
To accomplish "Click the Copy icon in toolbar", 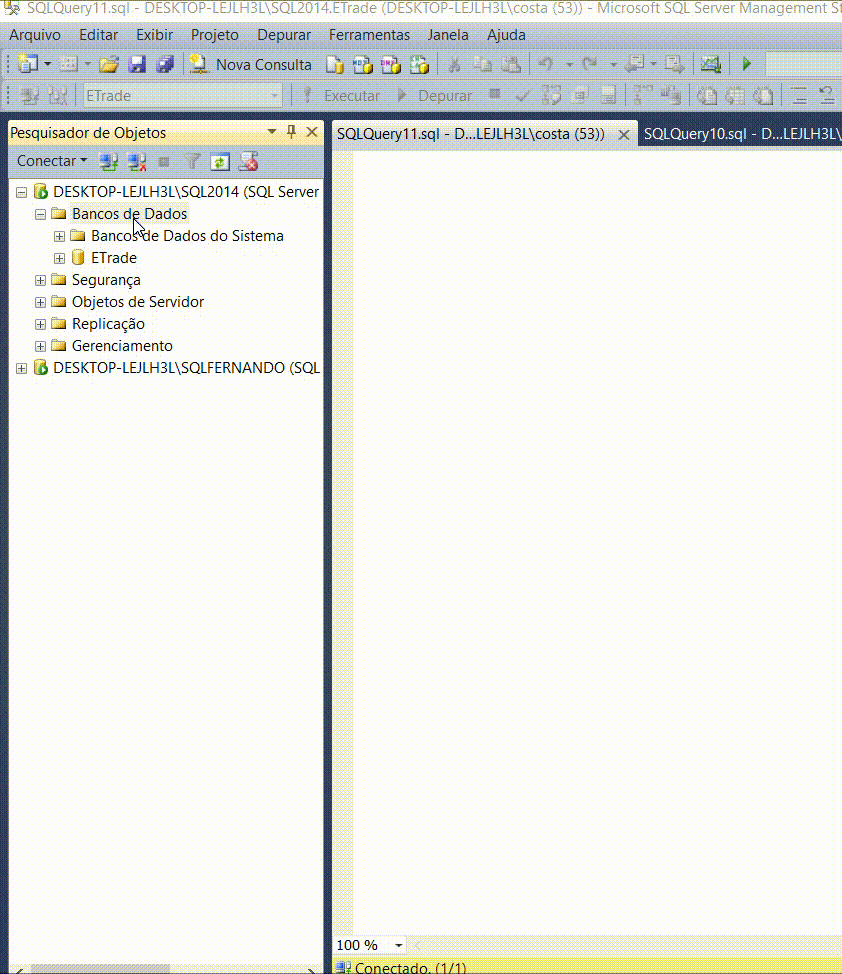I will coord(482,65).
